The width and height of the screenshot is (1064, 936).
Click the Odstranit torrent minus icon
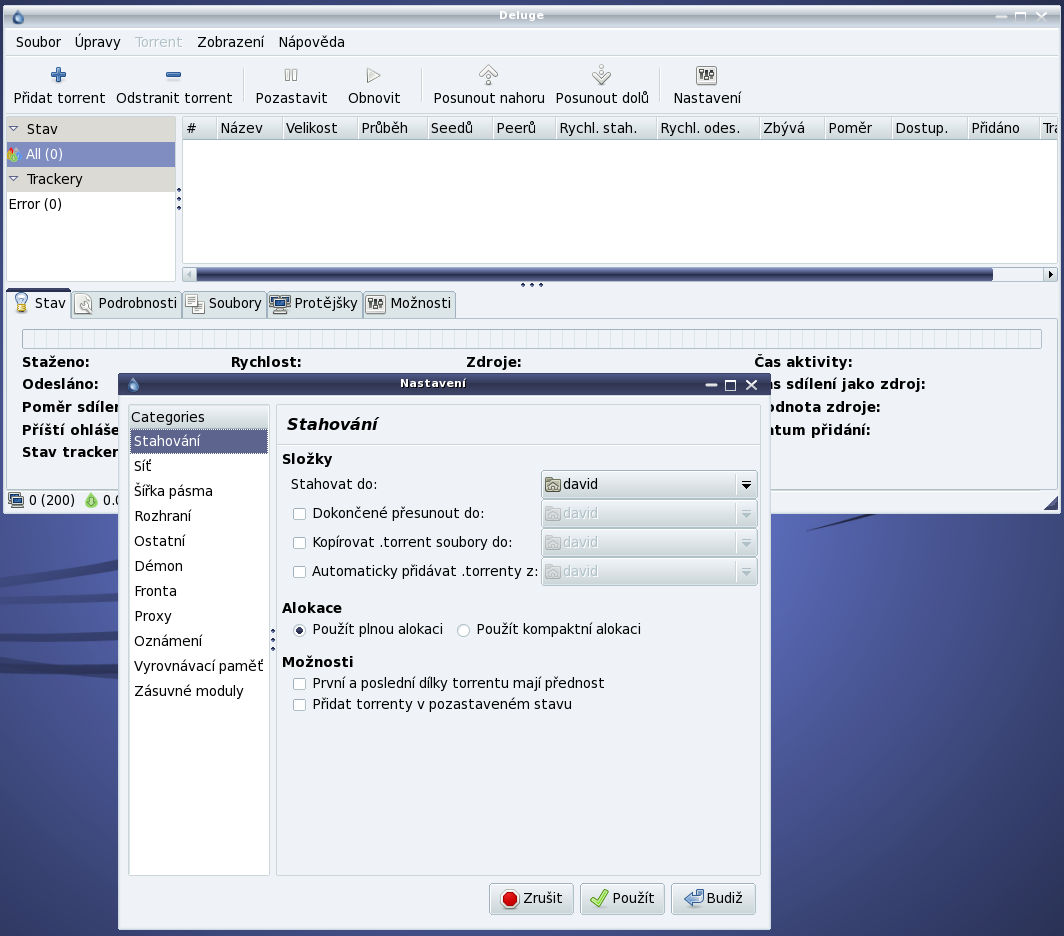[x=173, y=75]
